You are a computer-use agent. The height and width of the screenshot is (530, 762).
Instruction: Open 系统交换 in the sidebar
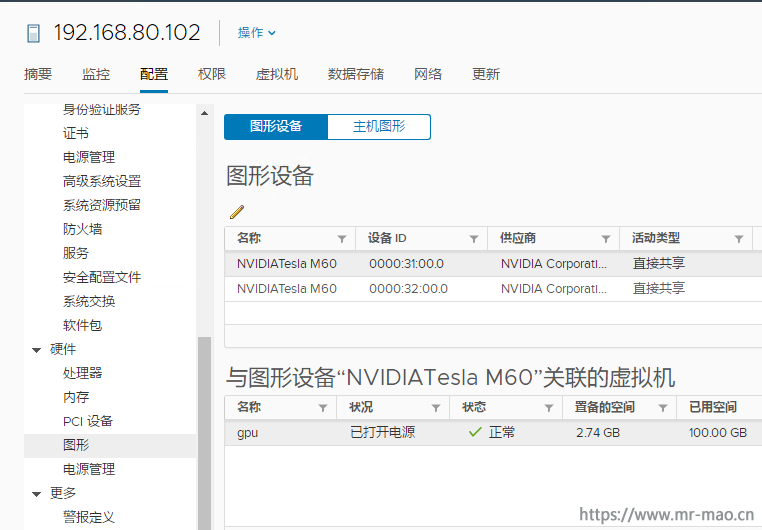click(x=89, y=301)
